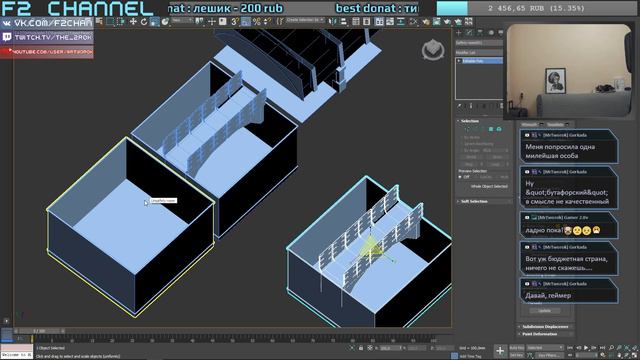
Task: Click the Align tool icon
Action: (x=344, y=22)
